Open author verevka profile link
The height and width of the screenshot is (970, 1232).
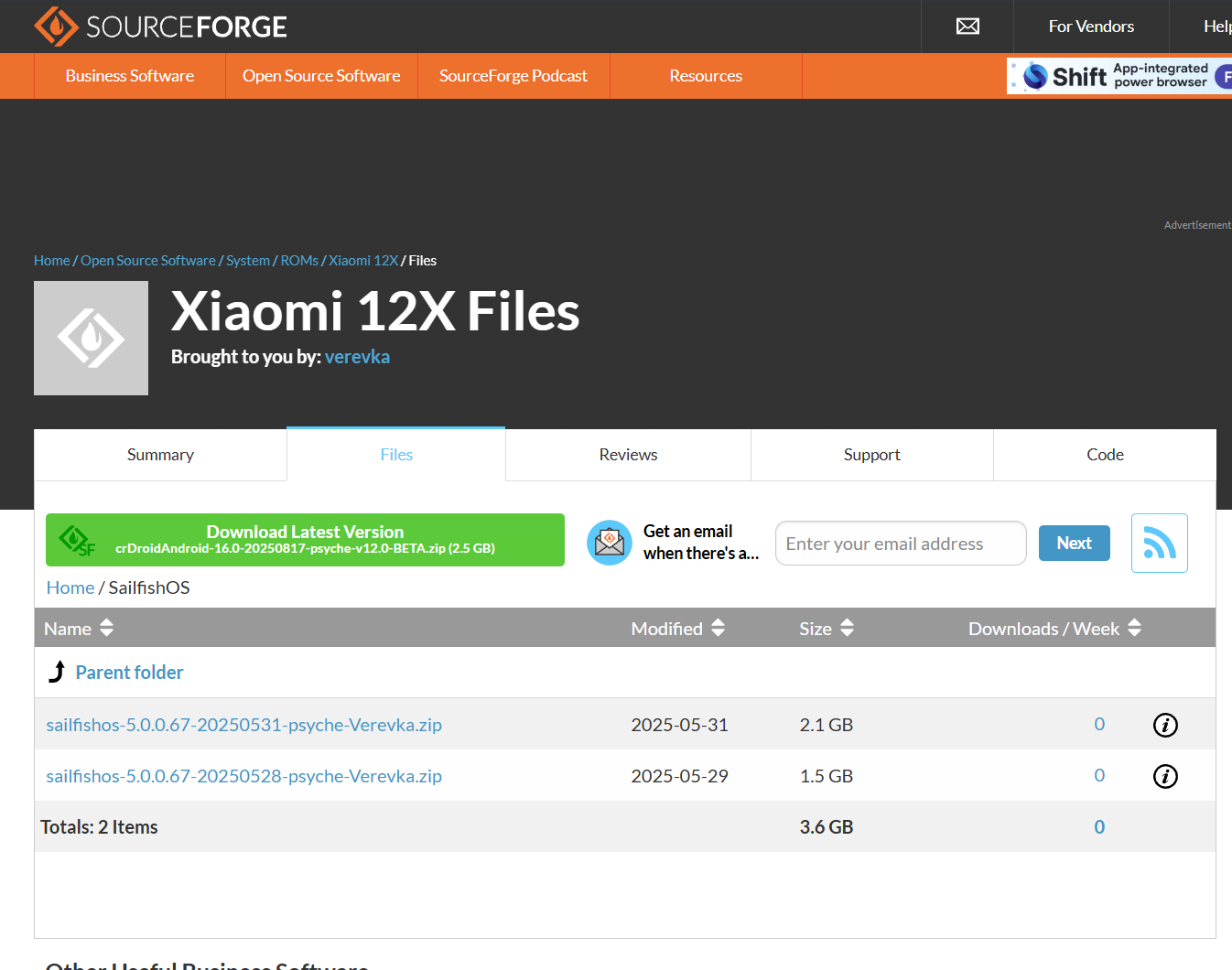[x=357, y=357]
